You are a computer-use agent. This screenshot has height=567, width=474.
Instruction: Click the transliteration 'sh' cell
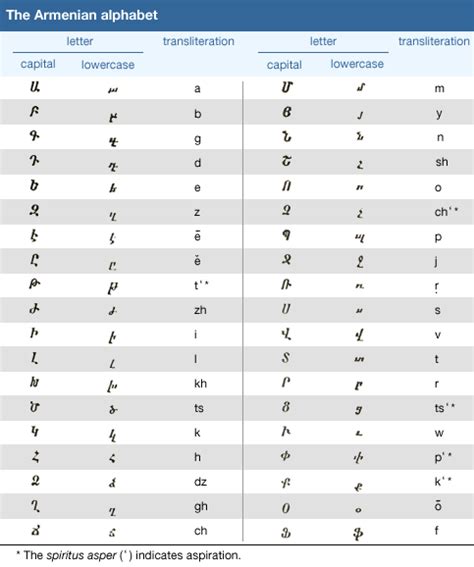pos(442,162)
